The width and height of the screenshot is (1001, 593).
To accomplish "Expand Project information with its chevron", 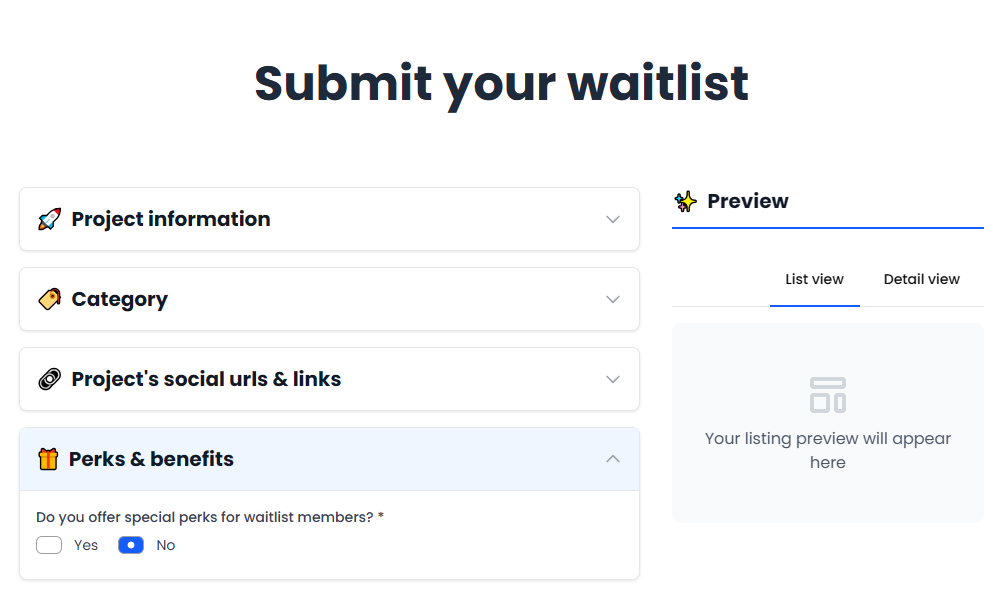I will (x=613, y=219).
